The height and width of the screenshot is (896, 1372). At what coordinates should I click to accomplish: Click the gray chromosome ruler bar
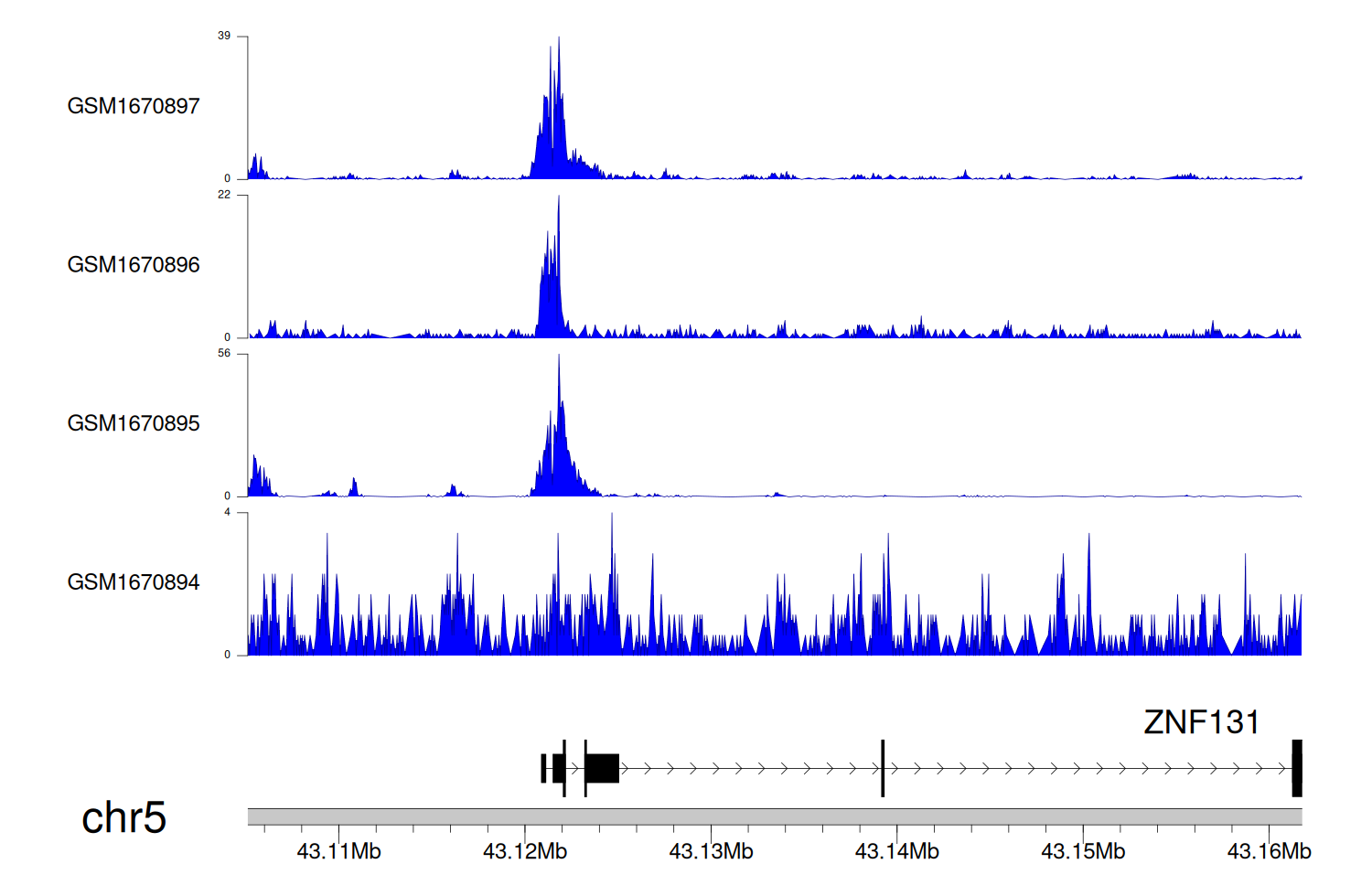tap(774, 816)
